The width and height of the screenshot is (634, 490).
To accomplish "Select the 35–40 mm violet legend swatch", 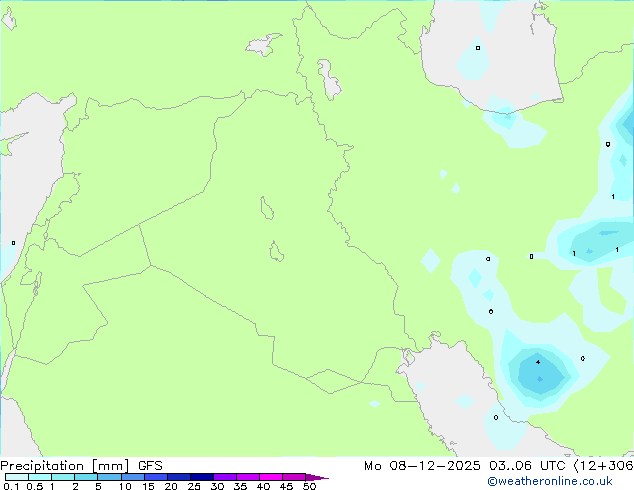I will (x=247, y=477).
